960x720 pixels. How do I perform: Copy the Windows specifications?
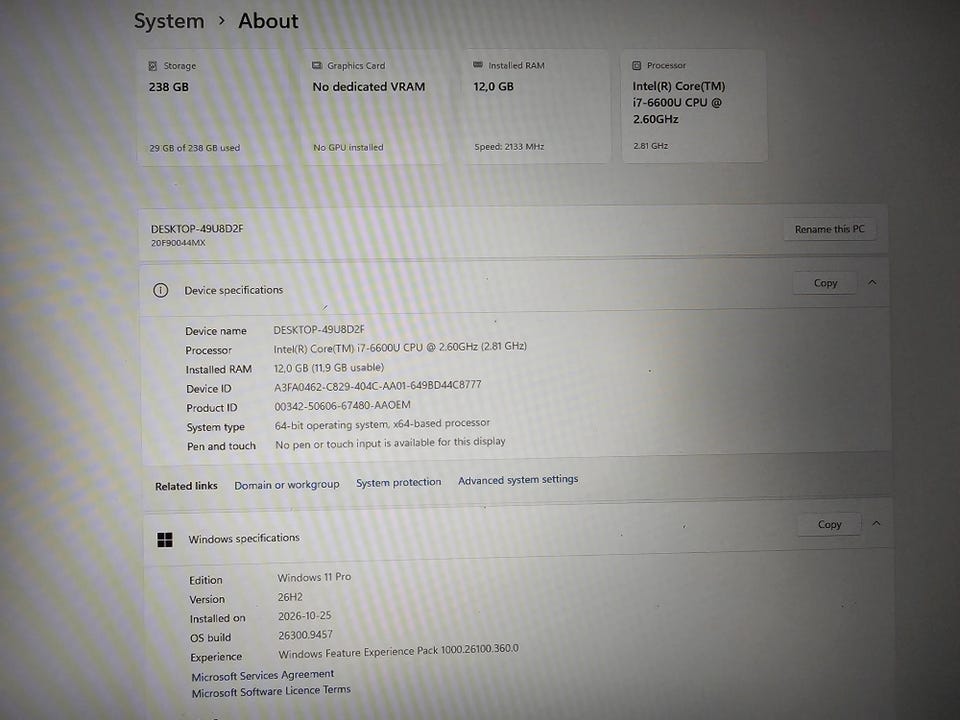[830, 525]
